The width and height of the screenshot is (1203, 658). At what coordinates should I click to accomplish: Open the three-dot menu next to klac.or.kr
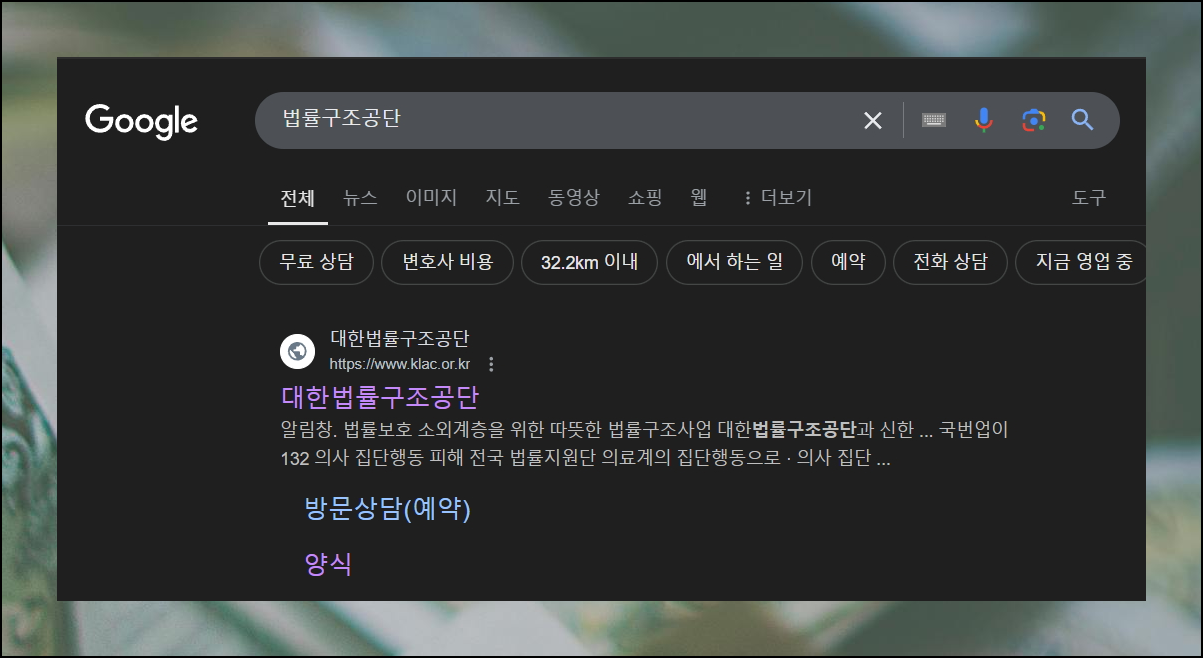click(491, 364)
